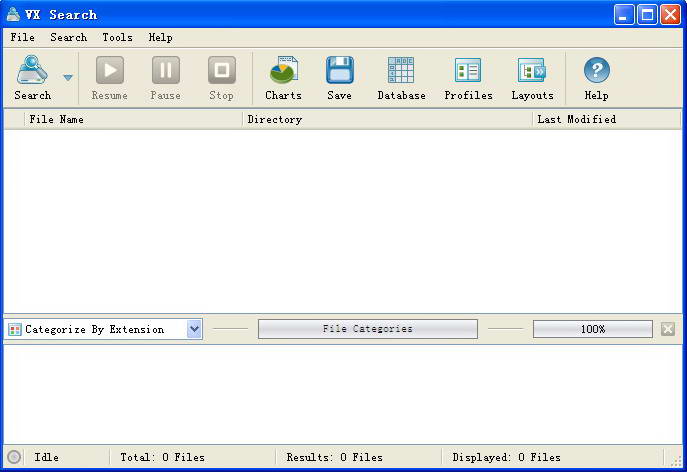Save results with the floppy disk icon

click(340, 78)
